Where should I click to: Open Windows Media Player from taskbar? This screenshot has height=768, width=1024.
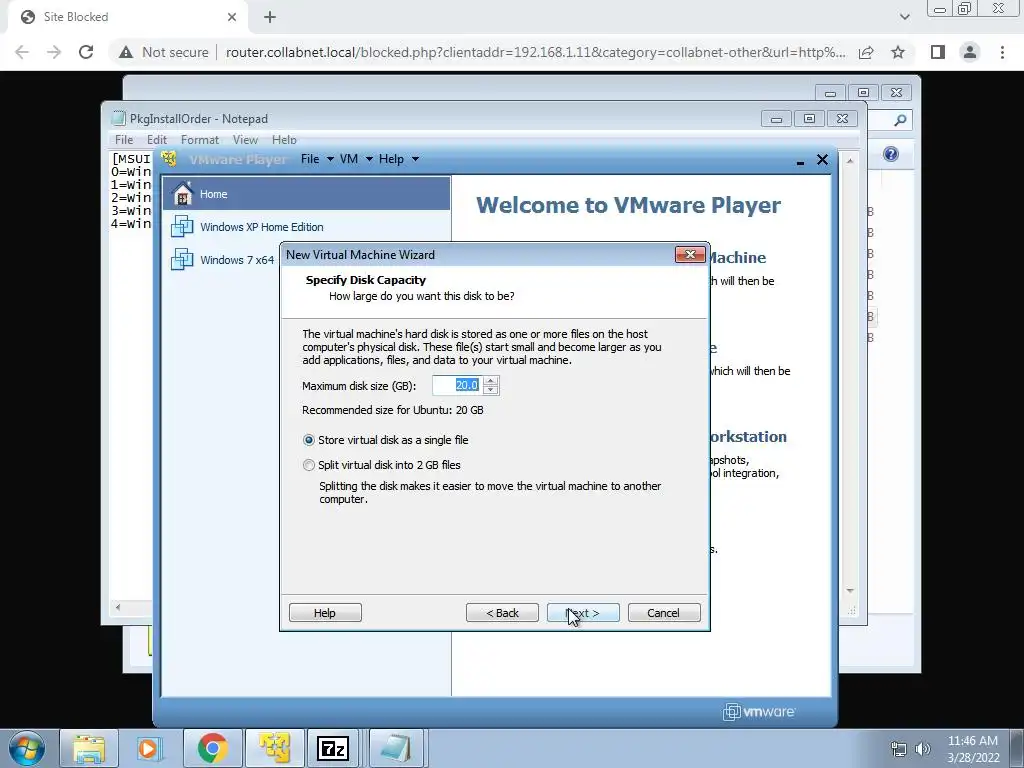click(x=150, y=748)
